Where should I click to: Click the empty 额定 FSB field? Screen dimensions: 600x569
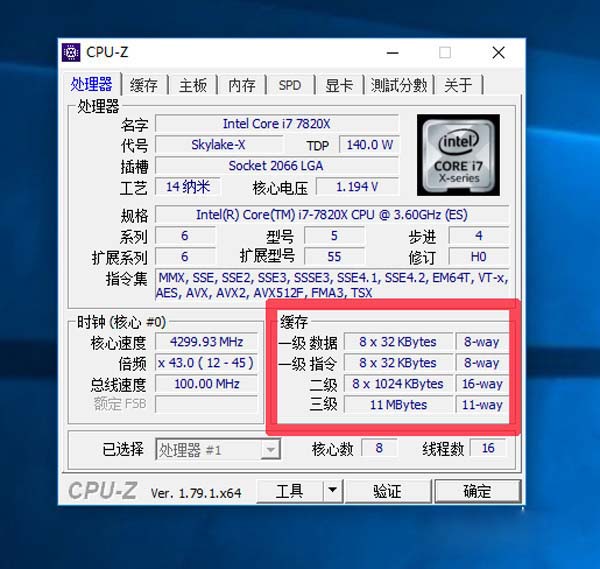[207, 404]
